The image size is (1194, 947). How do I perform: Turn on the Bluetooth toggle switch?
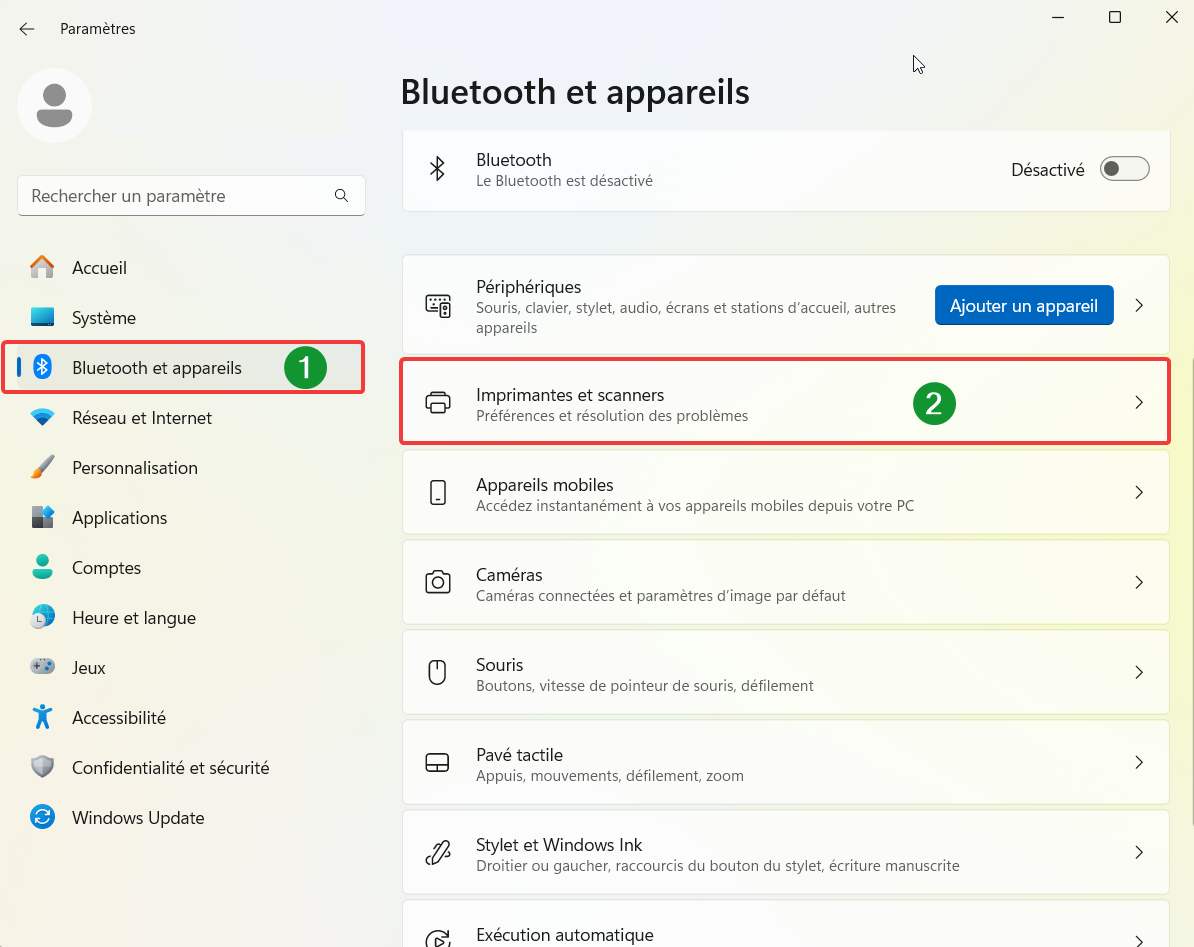pyautogui.click(x=1124, y=169)
